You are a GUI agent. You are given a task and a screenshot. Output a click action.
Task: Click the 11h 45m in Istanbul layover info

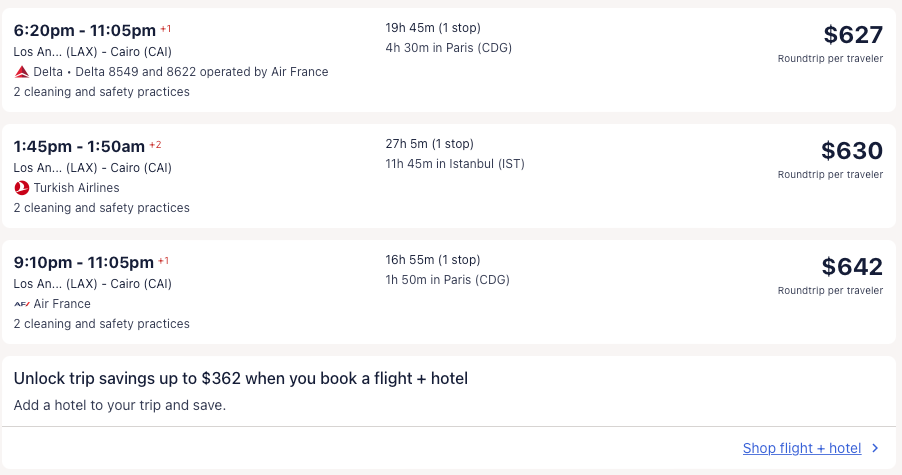tap(455, 164)
